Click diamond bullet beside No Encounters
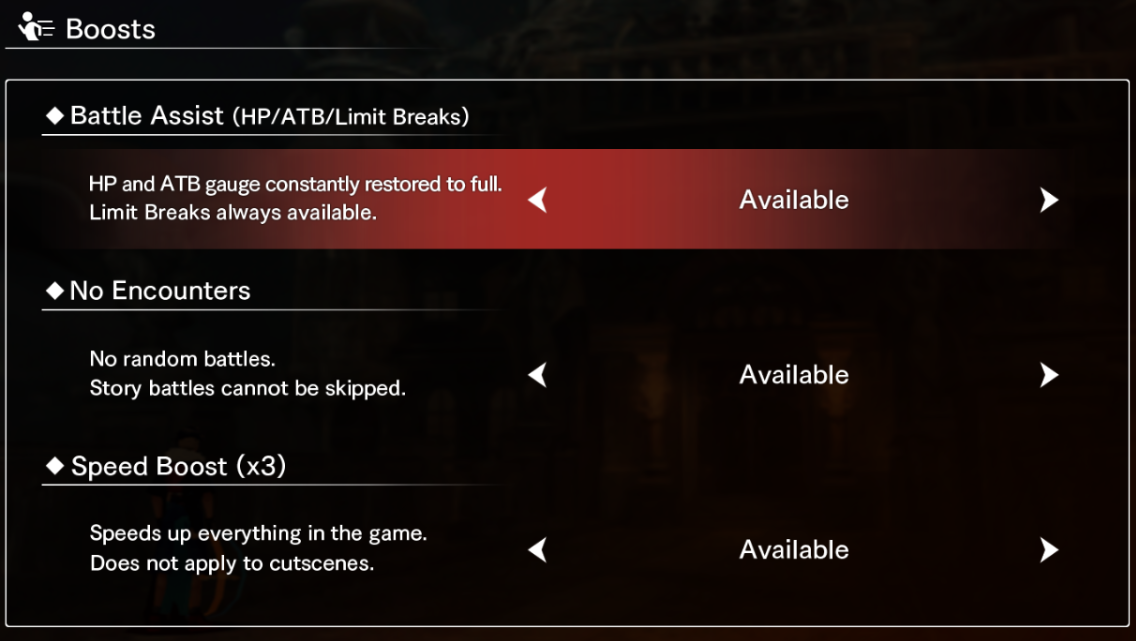The height and width of the screenshot is (641, 1136). point(54,291)
